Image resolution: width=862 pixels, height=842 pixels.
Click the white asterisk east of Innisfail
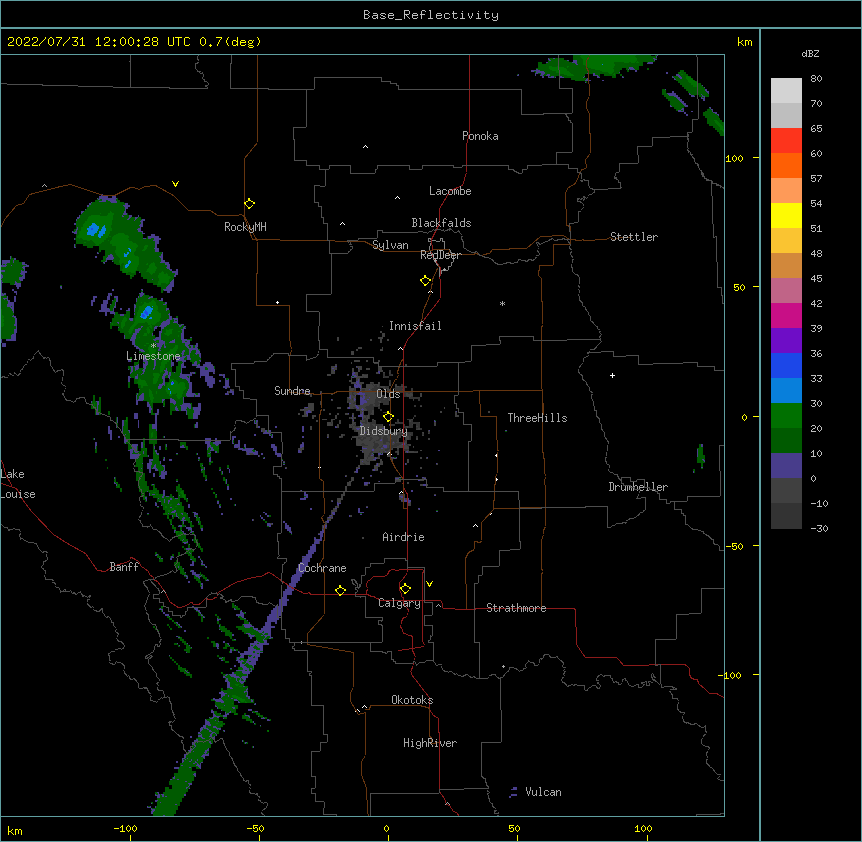(502, 303)
